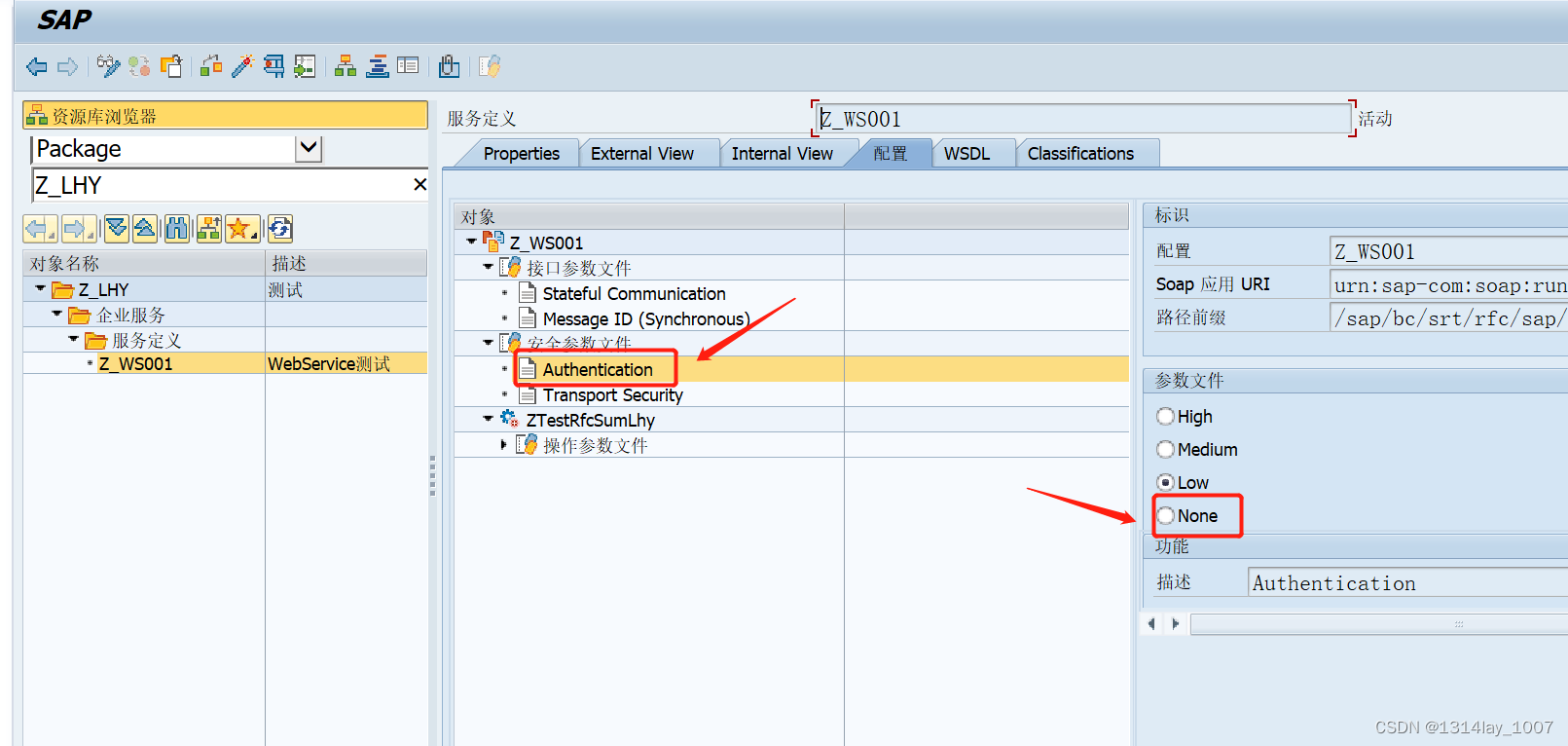The height and width of the screenshot is (746, 1568).
Task: Click the 服务定义 Z_WS001 input field
Action: [1082, 119]
